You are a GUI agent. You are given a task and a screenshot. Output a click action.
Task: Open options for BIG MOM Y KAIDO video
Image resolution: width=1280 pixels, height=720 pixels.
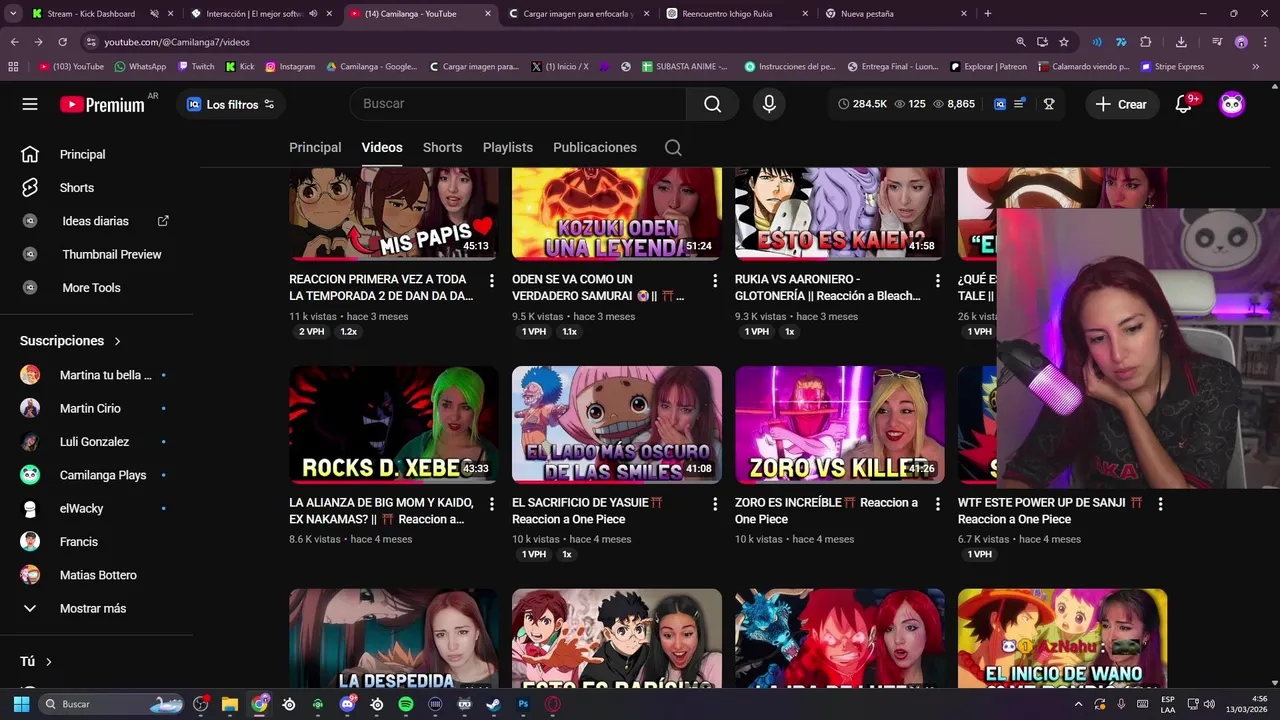click(x=491, y=504)
